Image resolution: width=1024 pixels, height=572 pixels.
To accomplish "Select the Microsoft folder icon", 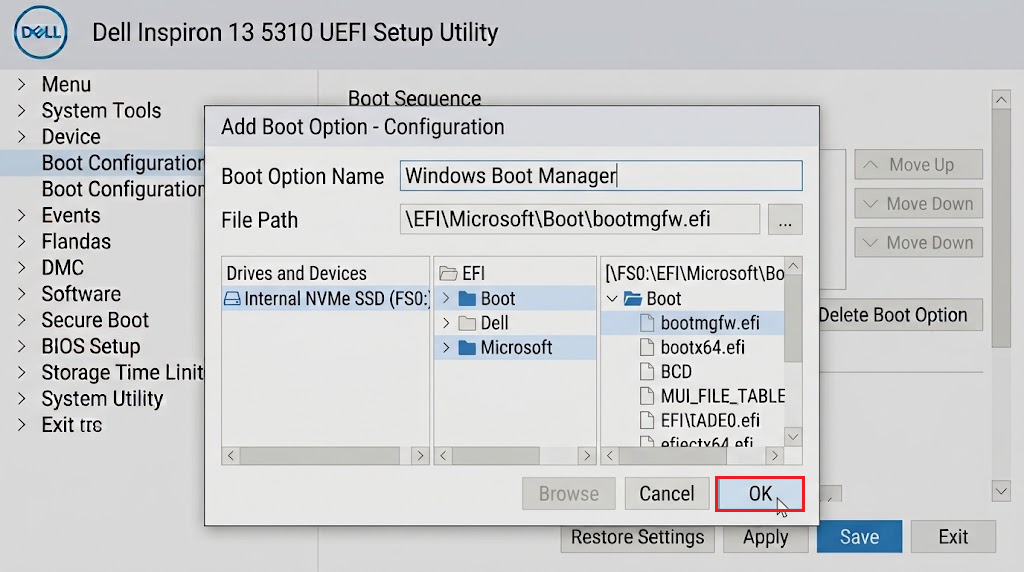I will click(x=467, y=347).
